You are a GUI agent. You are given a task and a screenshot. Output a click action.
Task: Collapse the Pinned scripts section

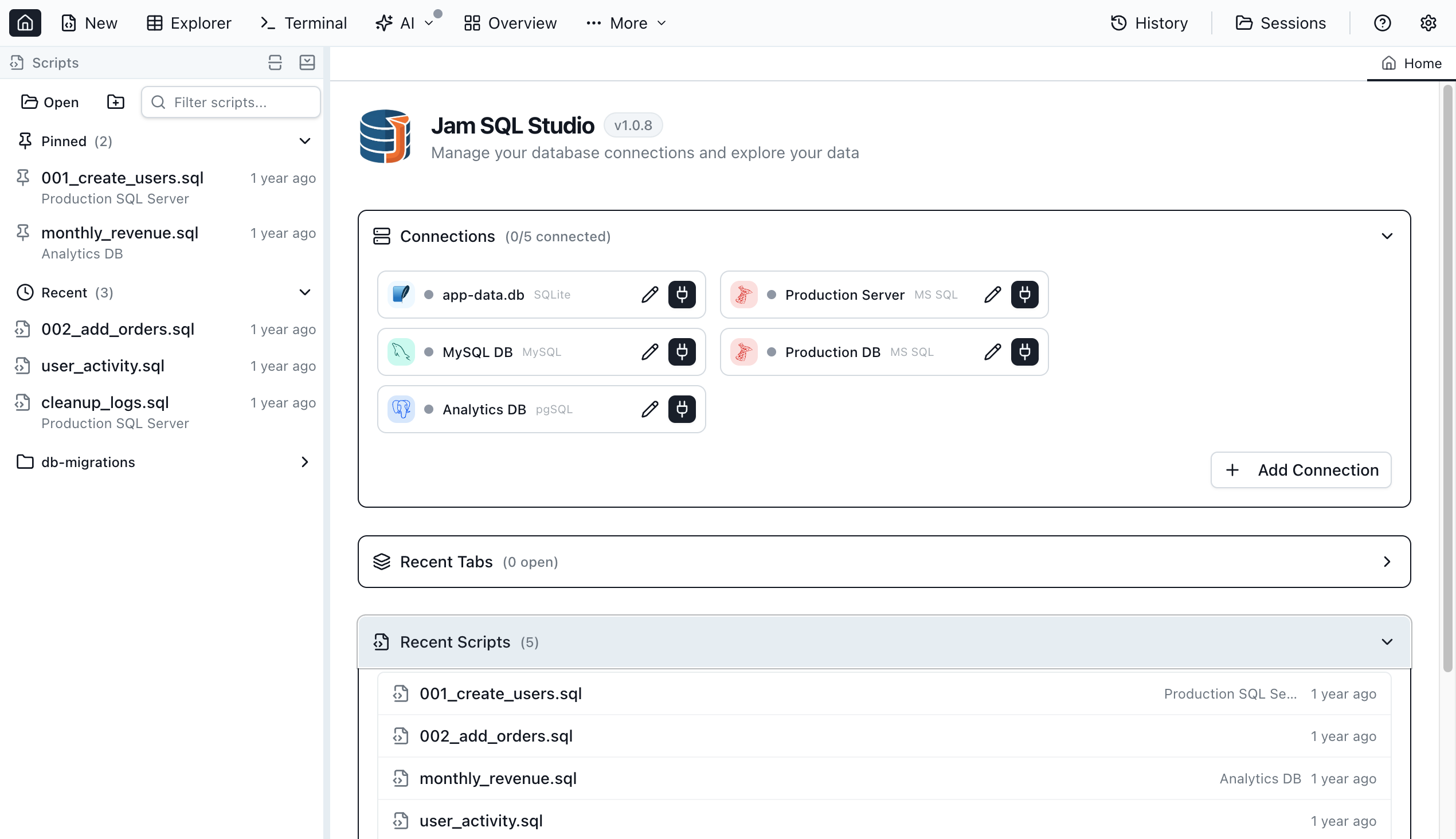click(x=304, y=141)
